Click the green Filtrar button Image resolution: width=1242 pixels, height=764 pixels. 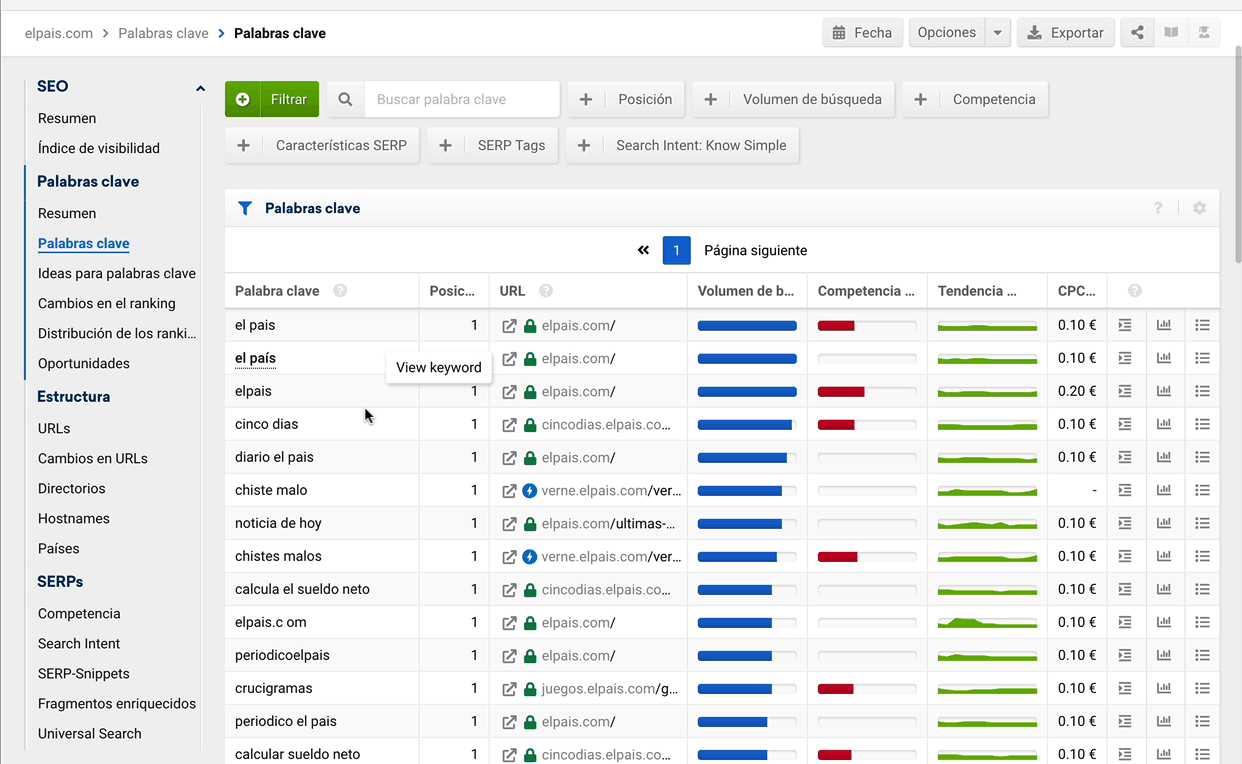click(272, 99)
